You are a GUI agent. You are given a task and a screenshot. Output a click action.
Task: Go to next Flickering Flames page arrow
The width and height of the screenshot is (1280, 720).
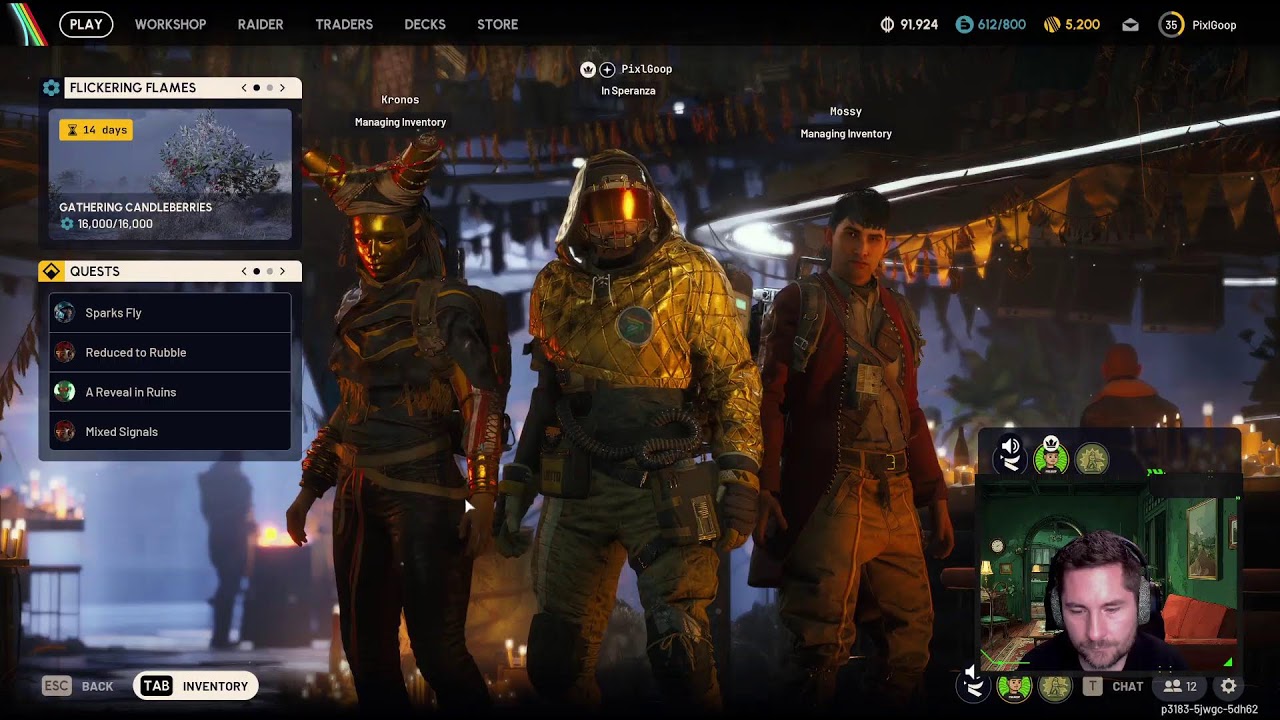tap(283, 88)
